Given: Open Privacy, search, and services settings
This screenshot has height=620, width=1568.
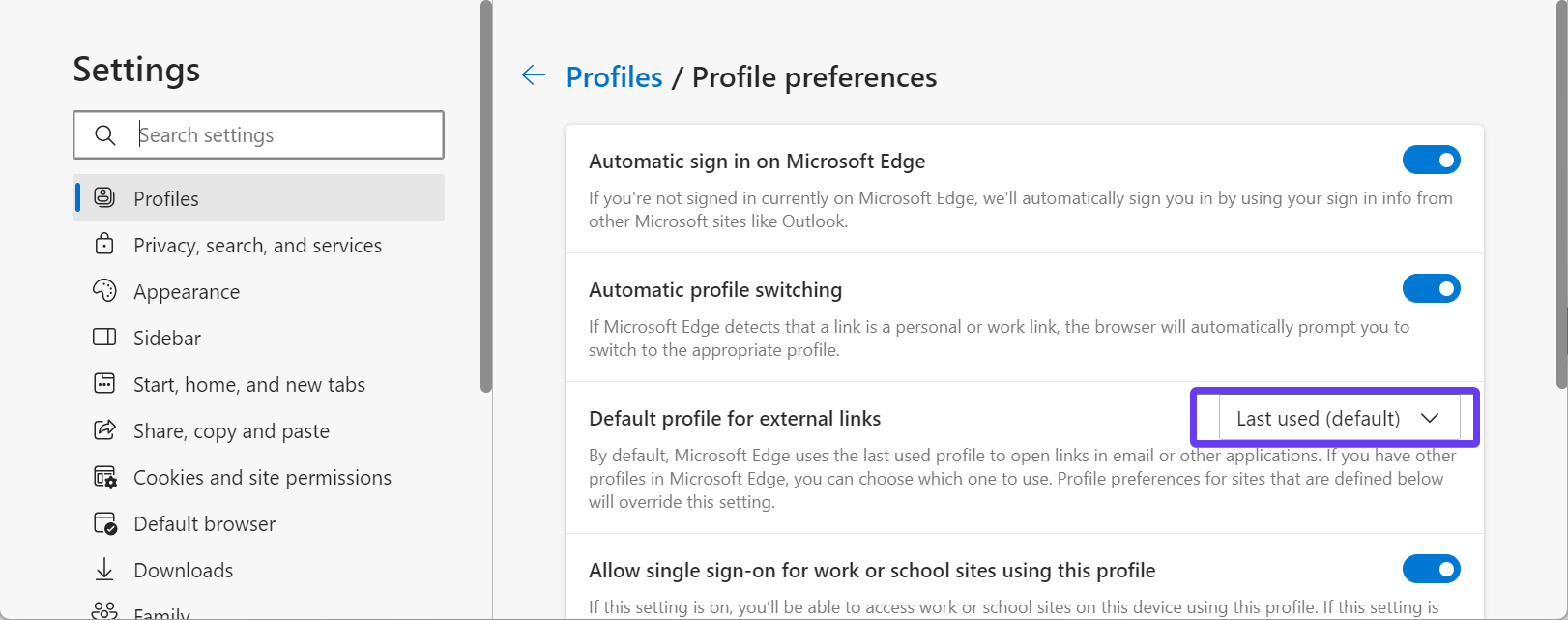Looking at the screenshot, I should 259,245.
